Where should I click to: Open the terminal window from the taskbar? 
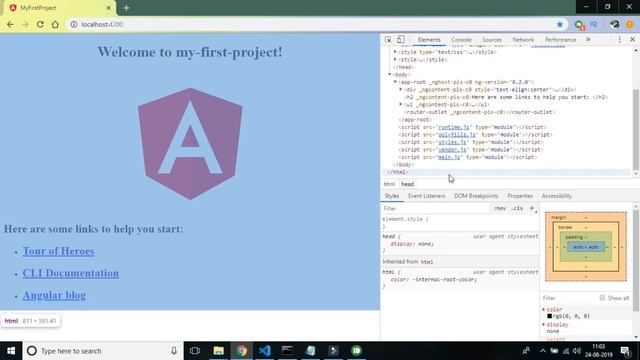pos(287,351)
